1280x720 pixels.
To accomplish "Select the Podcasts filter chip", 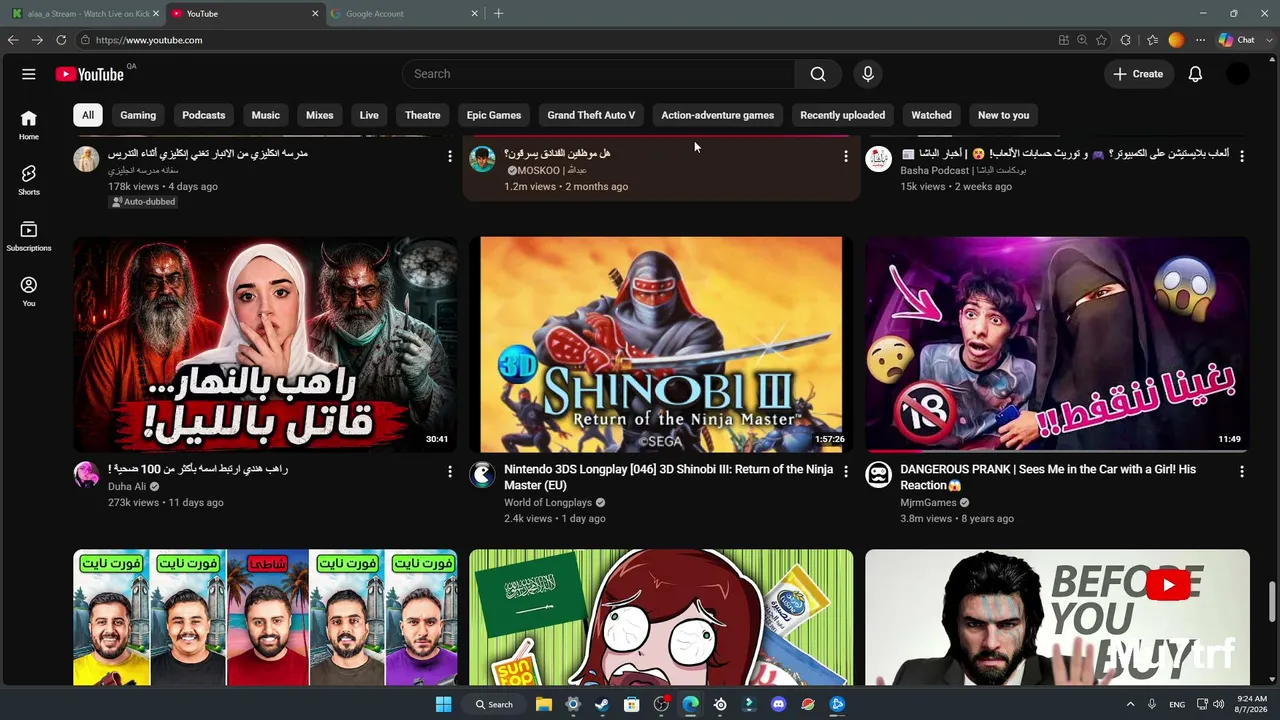I will 204,115.
